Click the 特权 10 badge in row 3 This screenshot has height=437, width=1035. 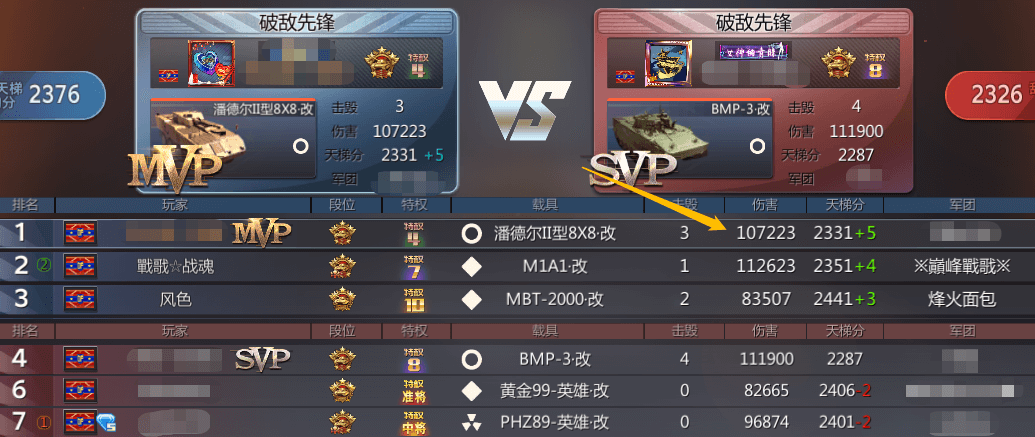pos(415,300)
